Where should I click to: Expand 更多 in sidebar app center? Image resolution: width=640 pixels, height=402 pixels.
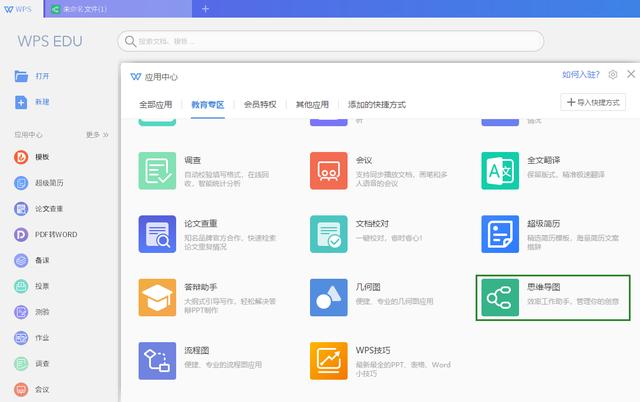click(x=97, y=135)
